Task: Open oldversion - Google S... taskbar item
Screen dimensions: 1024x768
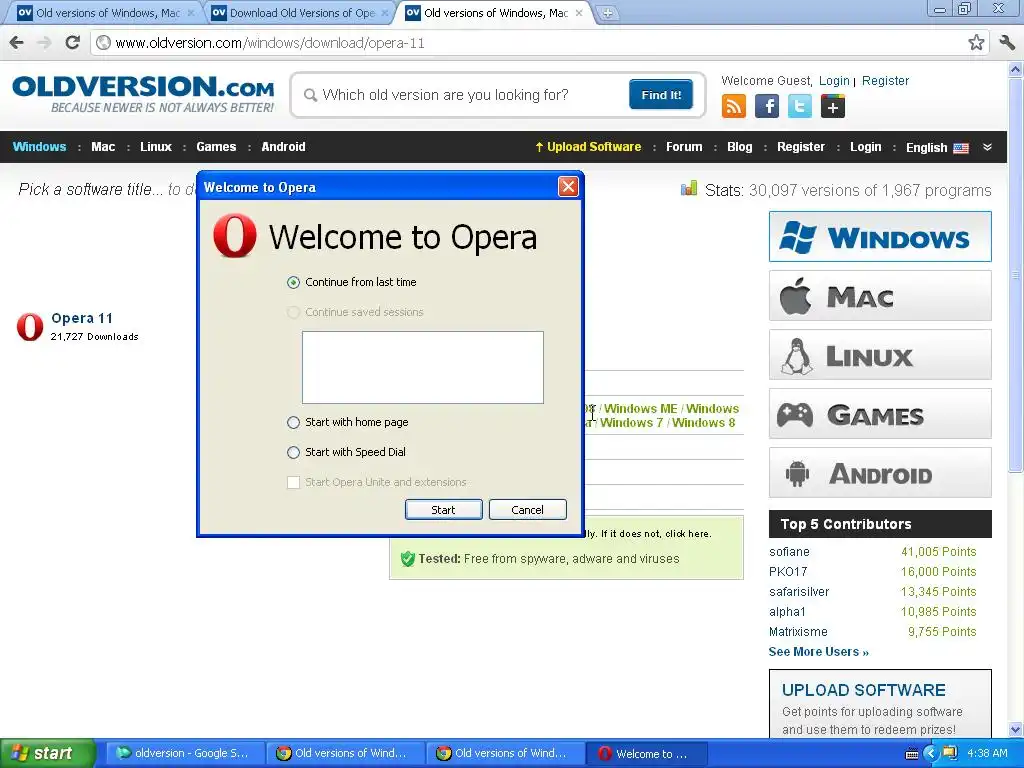Action: [x=184, y=754]
